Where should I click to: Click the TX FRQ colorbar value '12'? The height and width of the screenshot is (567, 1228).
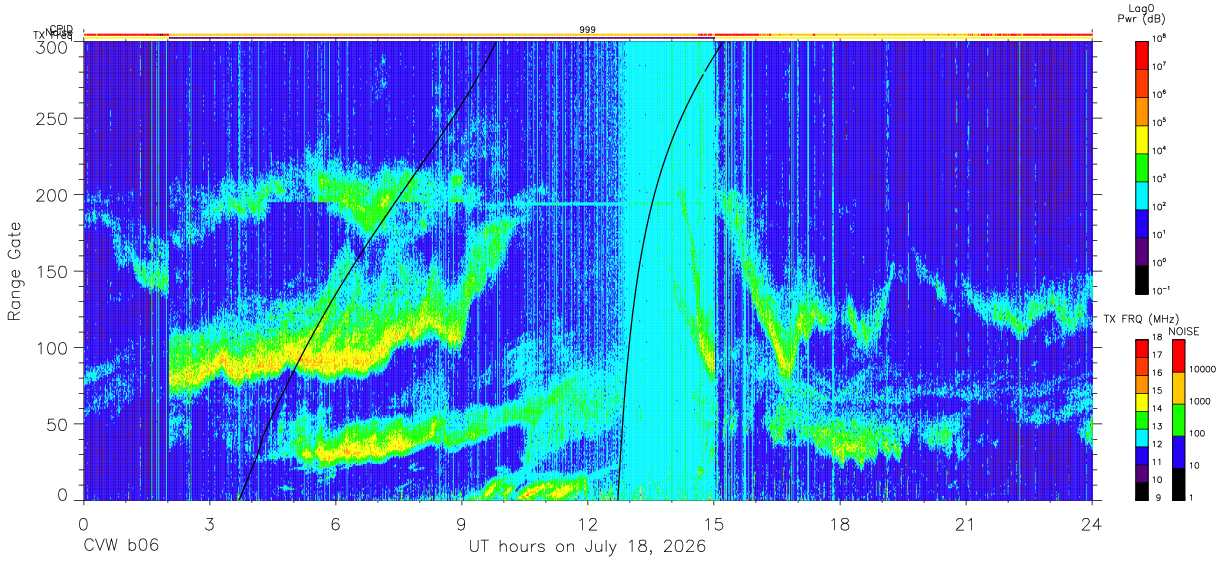point(1157,444)
